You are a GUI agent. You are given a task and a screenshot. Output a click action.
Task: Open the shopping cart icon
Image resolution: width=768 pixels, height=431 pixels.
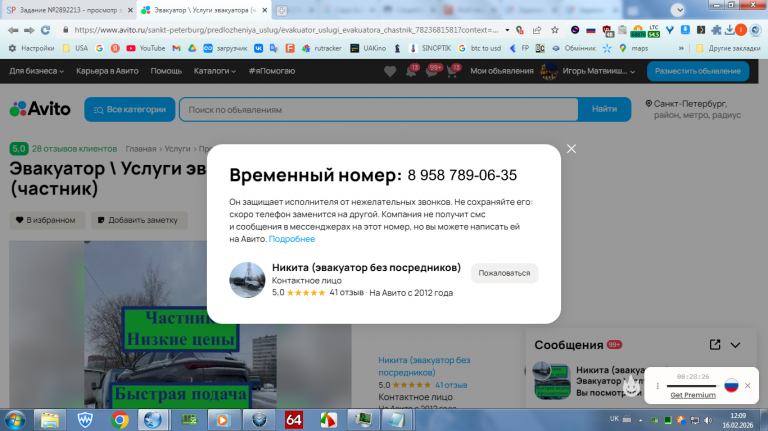(x=453, y=72)
